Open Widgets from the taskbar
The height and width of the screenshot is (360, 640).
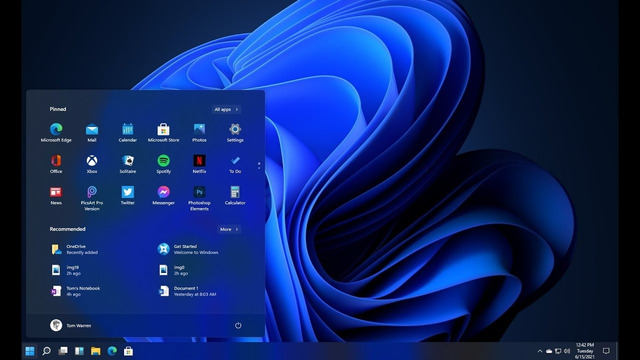click(x=79, y=351)
